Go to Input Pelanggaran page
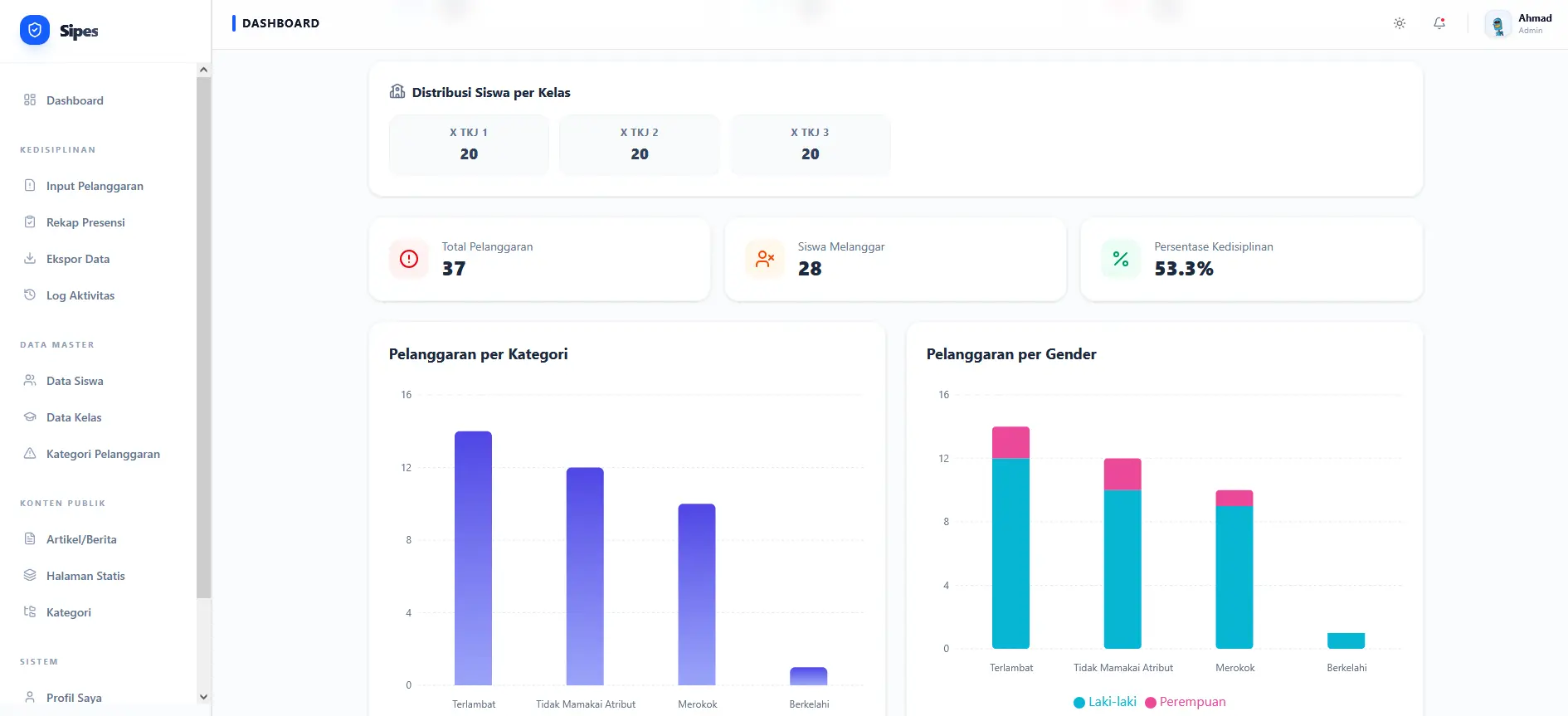The width and height of the screenshot is (1568, 716). [x=95, y=186]
